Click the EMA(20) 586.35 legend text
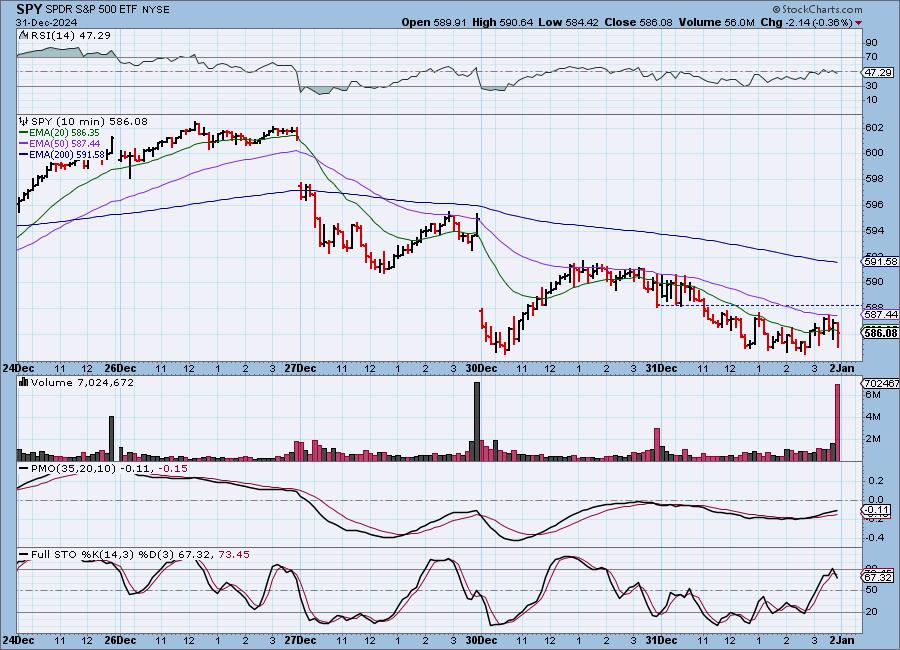 pos(64,133)
